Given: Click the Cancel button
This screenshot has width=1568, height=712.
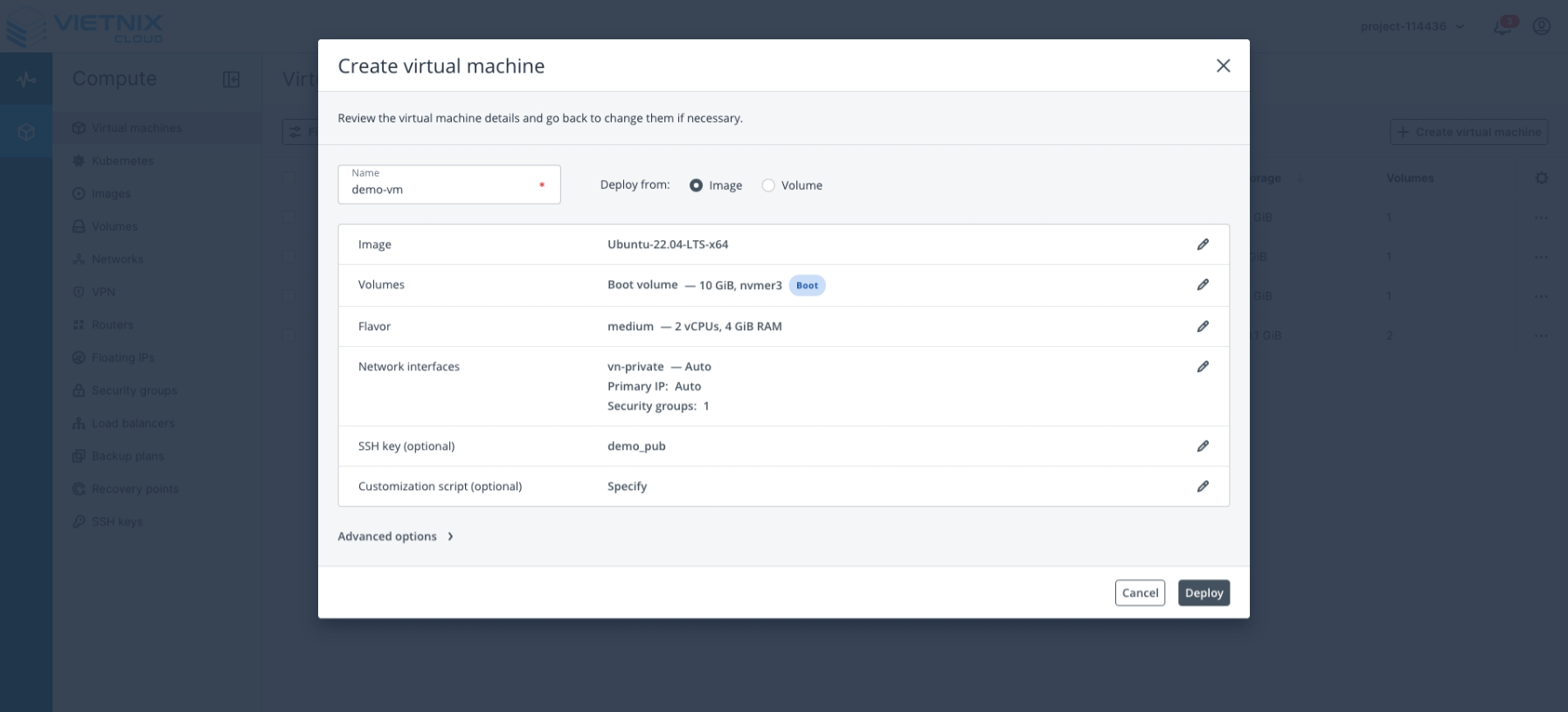Looking at the screenshot, I should click(1140, 592).
